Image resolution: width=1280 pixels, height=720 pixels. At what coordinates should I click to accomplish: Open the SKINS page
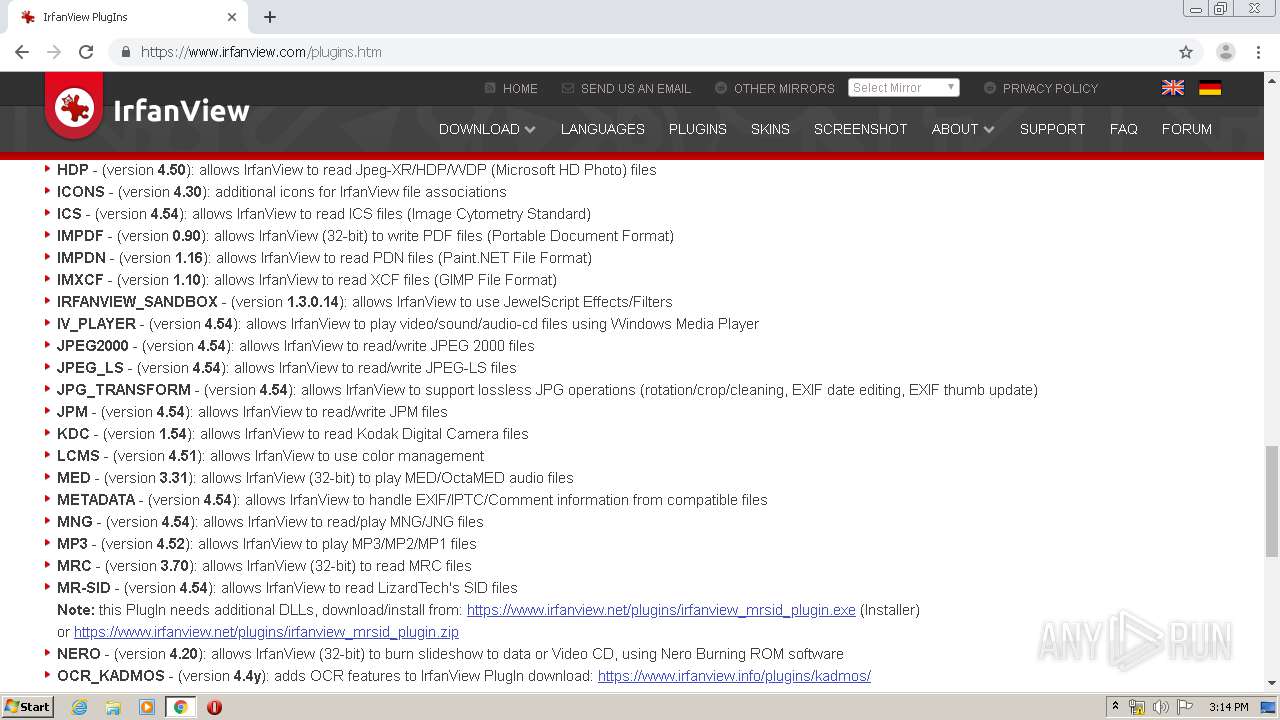point(770,129)
